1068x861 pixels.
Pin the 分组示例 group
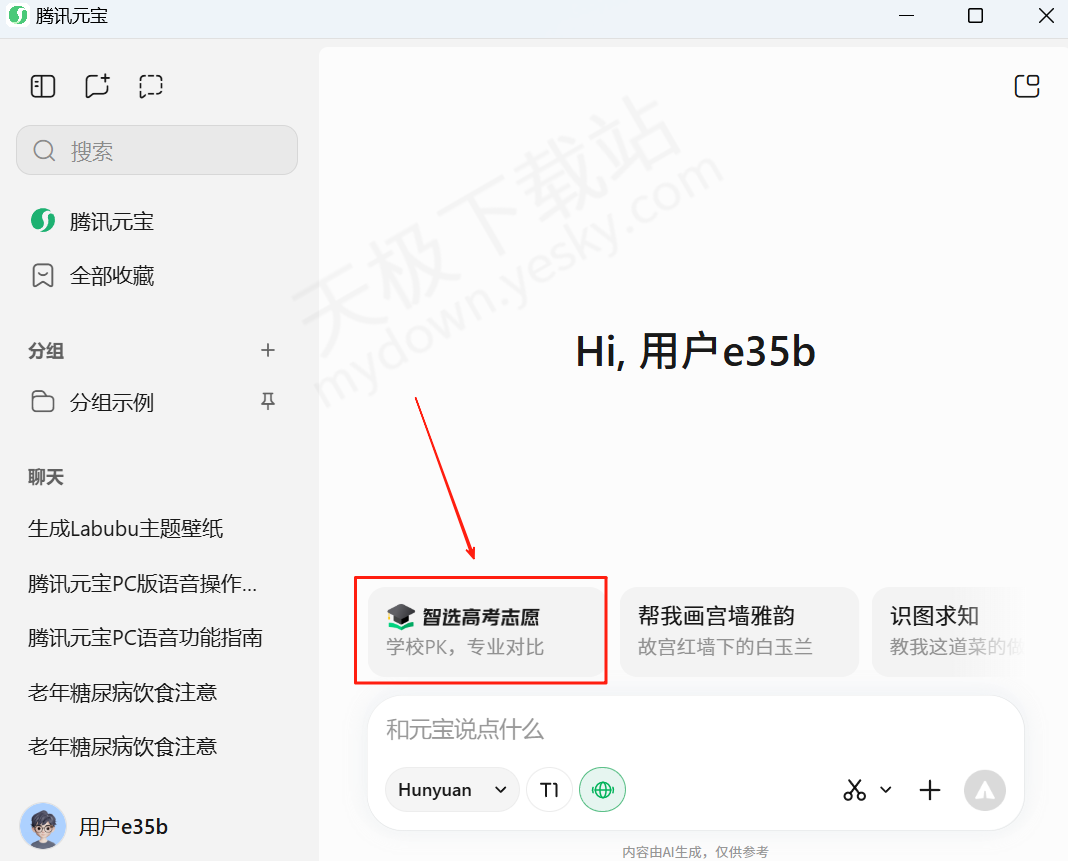[267, 402]
